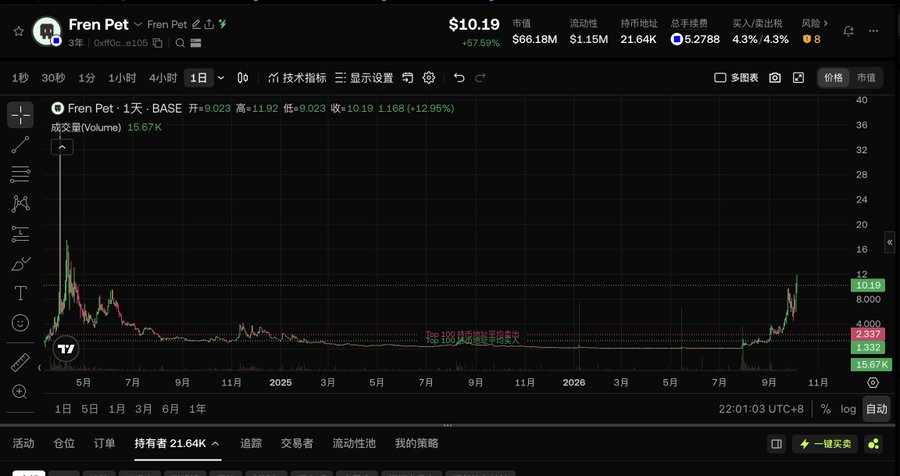Select the 1秒 timeframe

click(x=20, y=78)
